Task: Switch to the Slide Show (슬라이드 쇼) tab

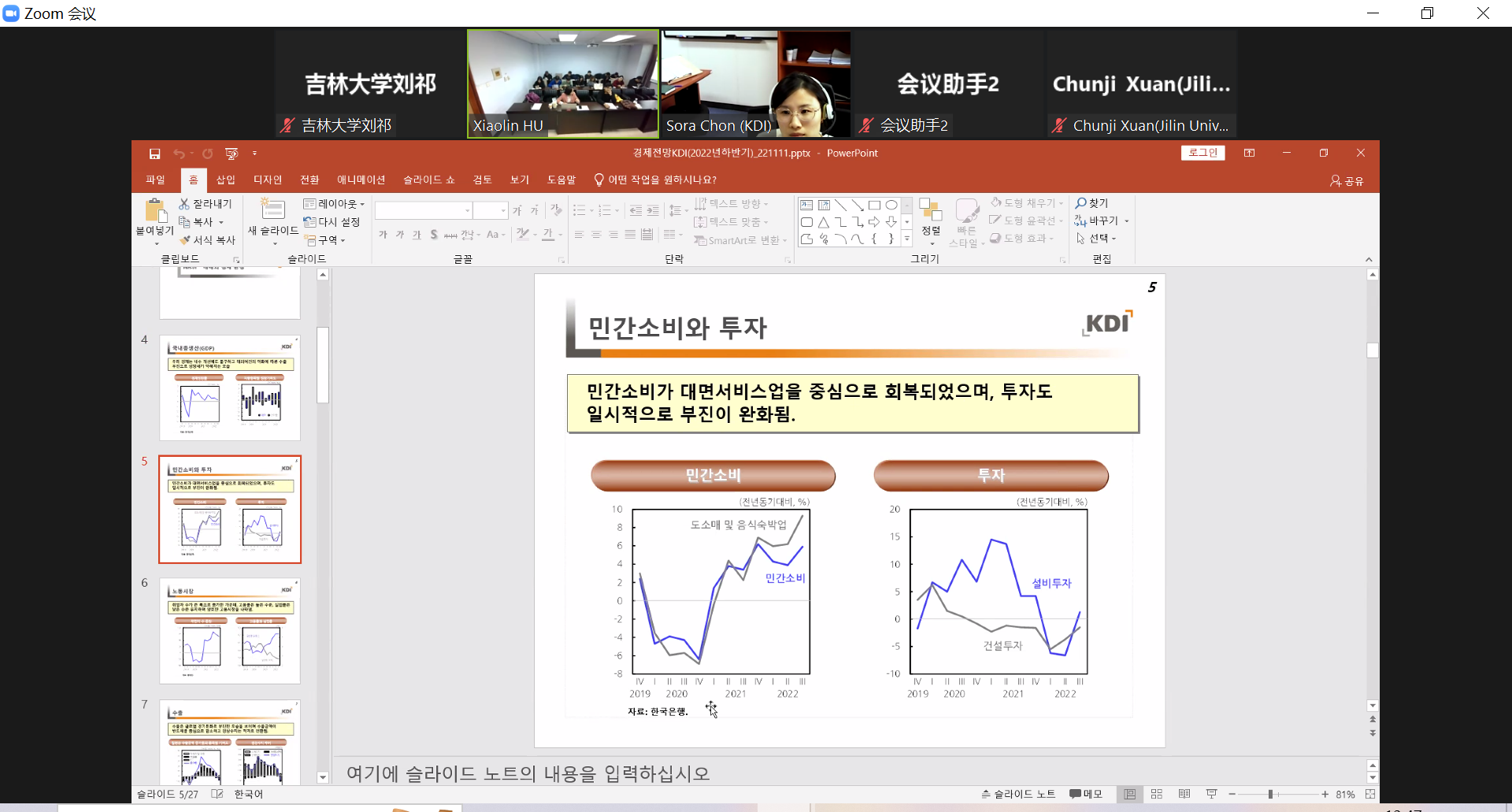Action: pos(428,180)
